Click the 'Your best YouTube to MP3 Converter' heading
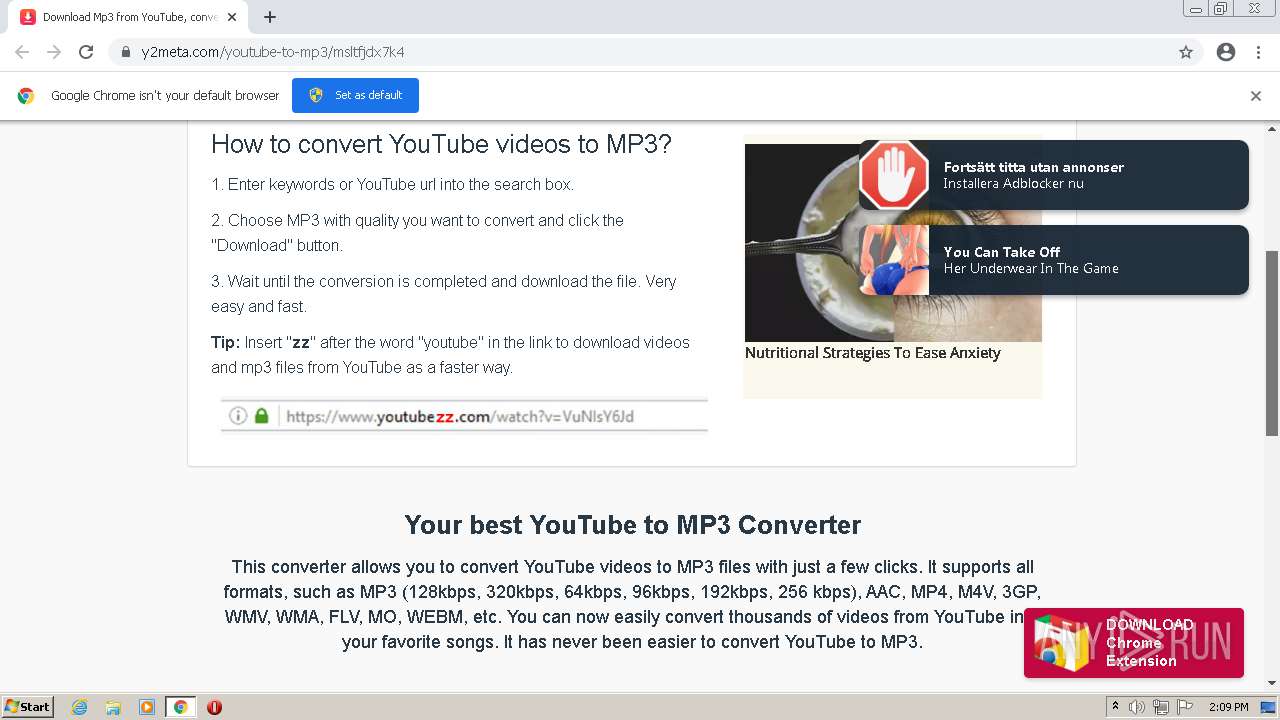The width and height of the screenshot is (1280, 720). [x=632, y=525]
